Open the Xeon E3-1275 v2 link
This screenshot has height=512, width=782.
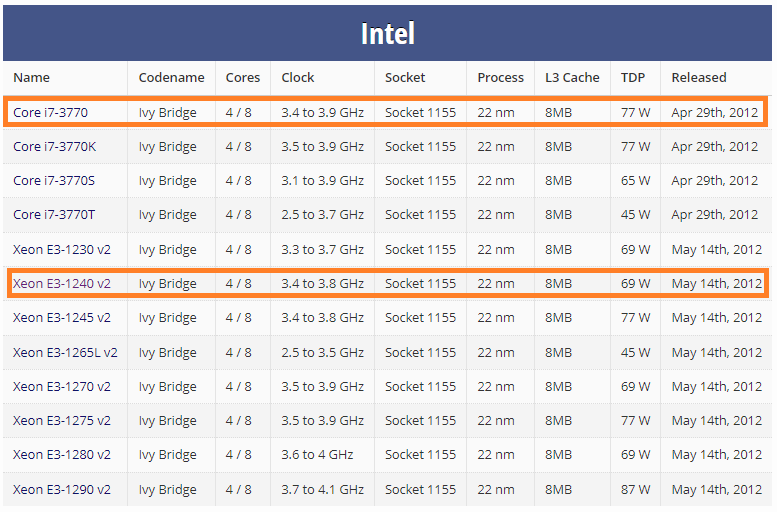[x=62, y=421]
